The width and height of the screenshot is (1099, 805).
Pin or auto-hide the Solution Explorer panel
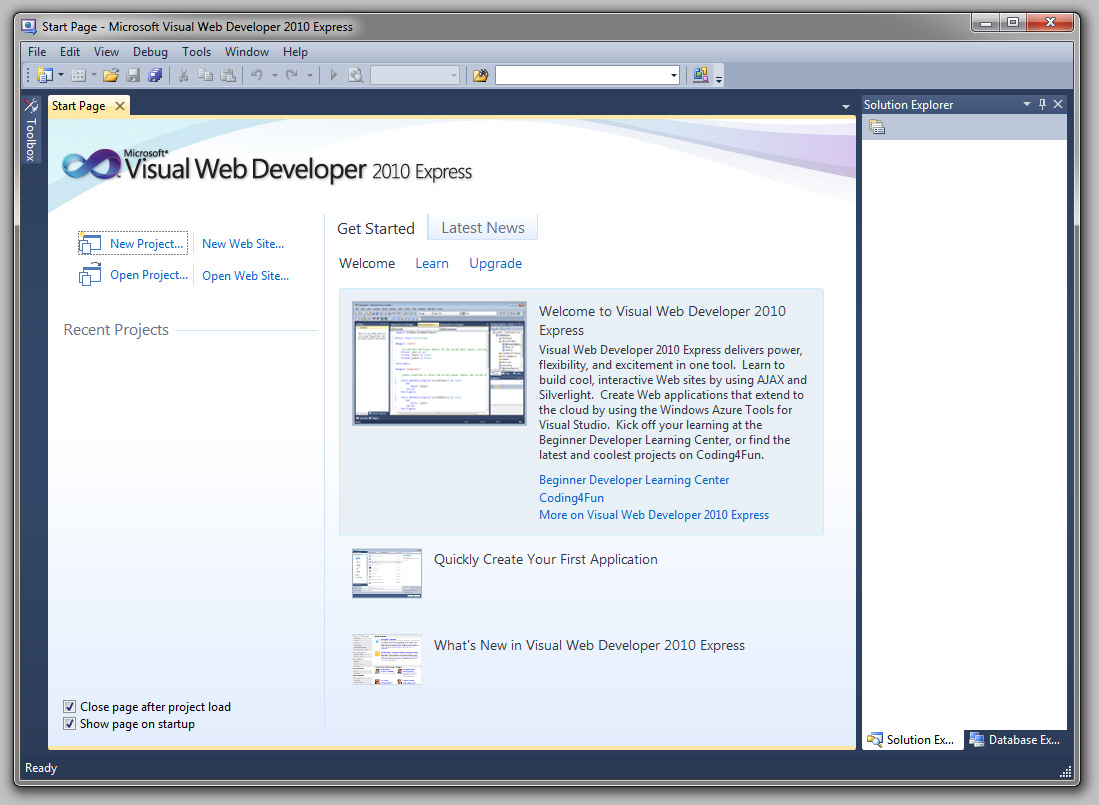1042,104
